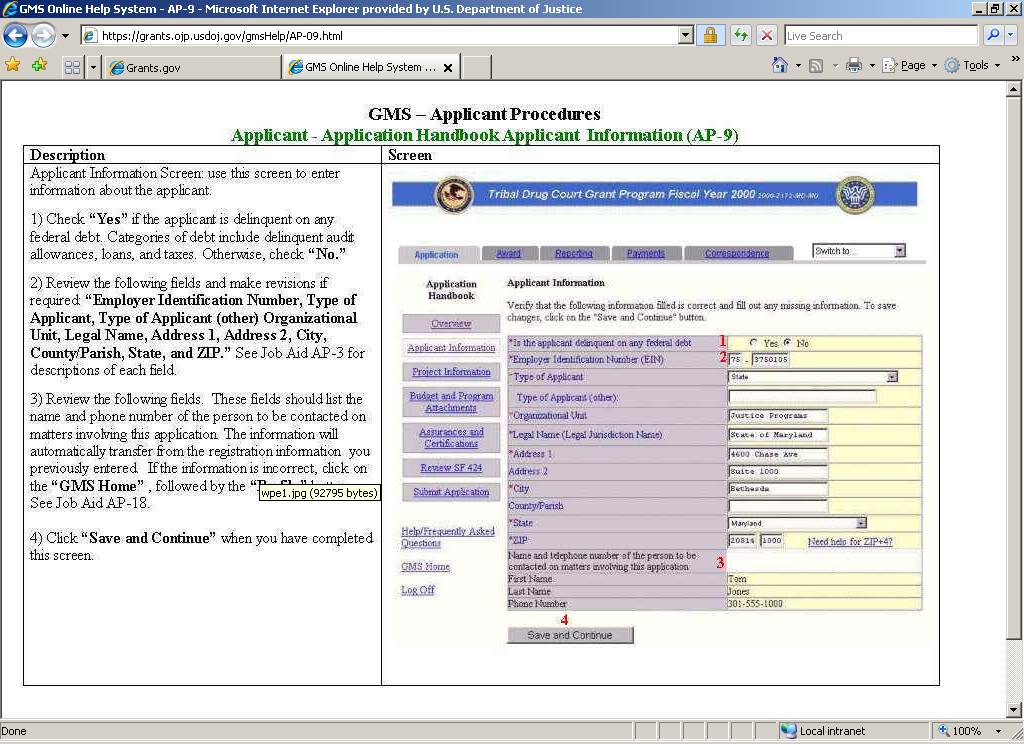Click the red Stop loading icon
This screenshot has width=1024, height=744.
tap(767, 35)
